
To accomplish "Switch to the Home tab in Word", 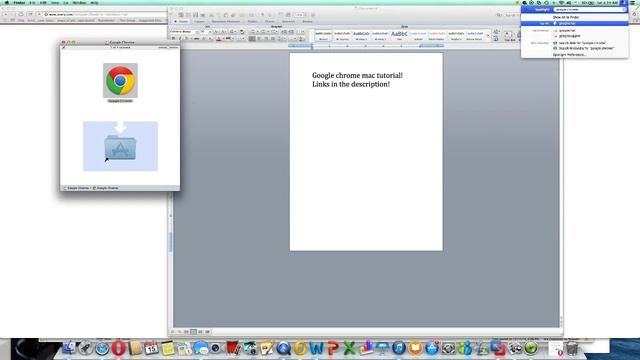I will [181, 21].
